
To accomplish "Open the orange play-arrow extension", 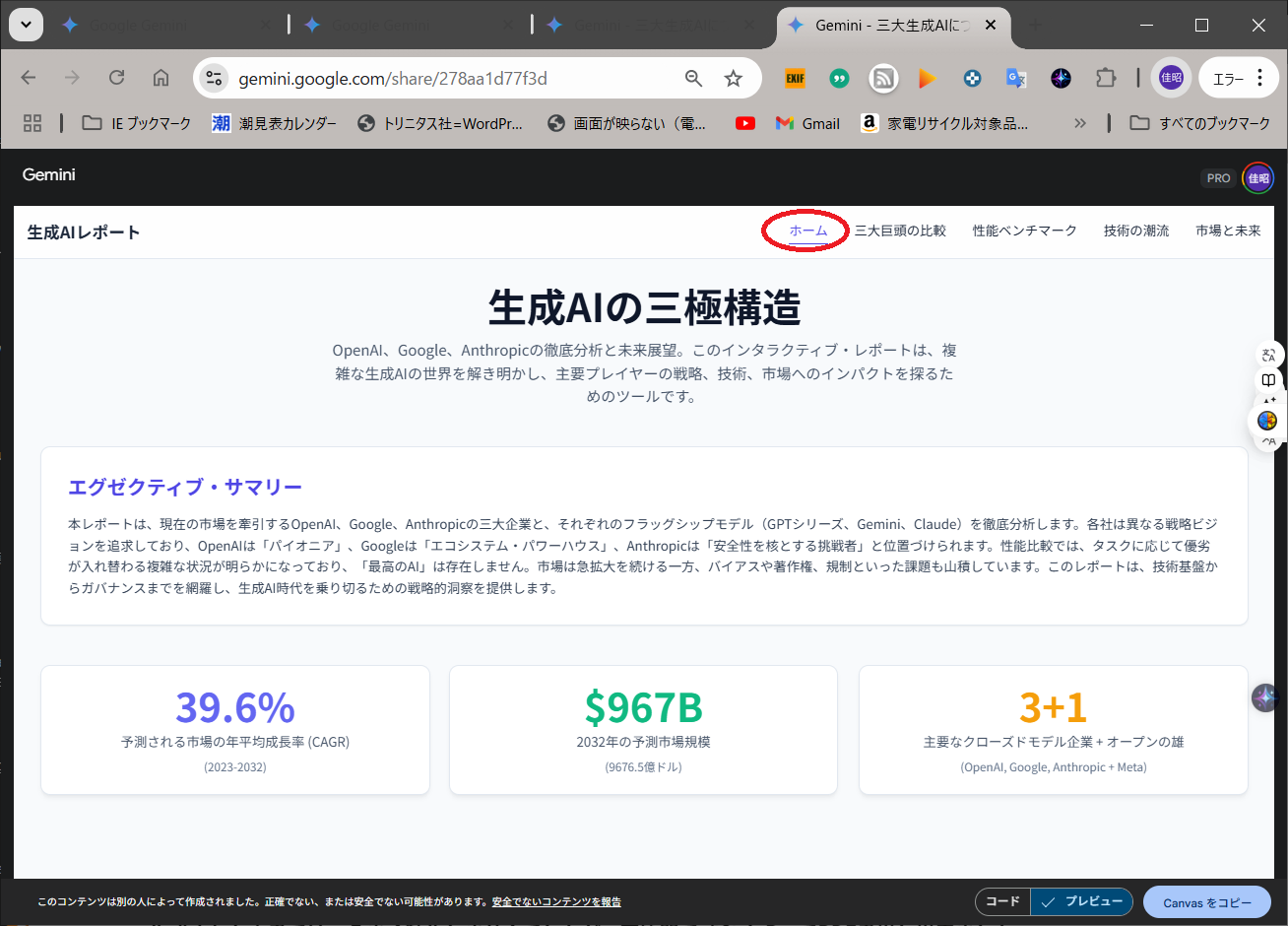I will [927, 79].
